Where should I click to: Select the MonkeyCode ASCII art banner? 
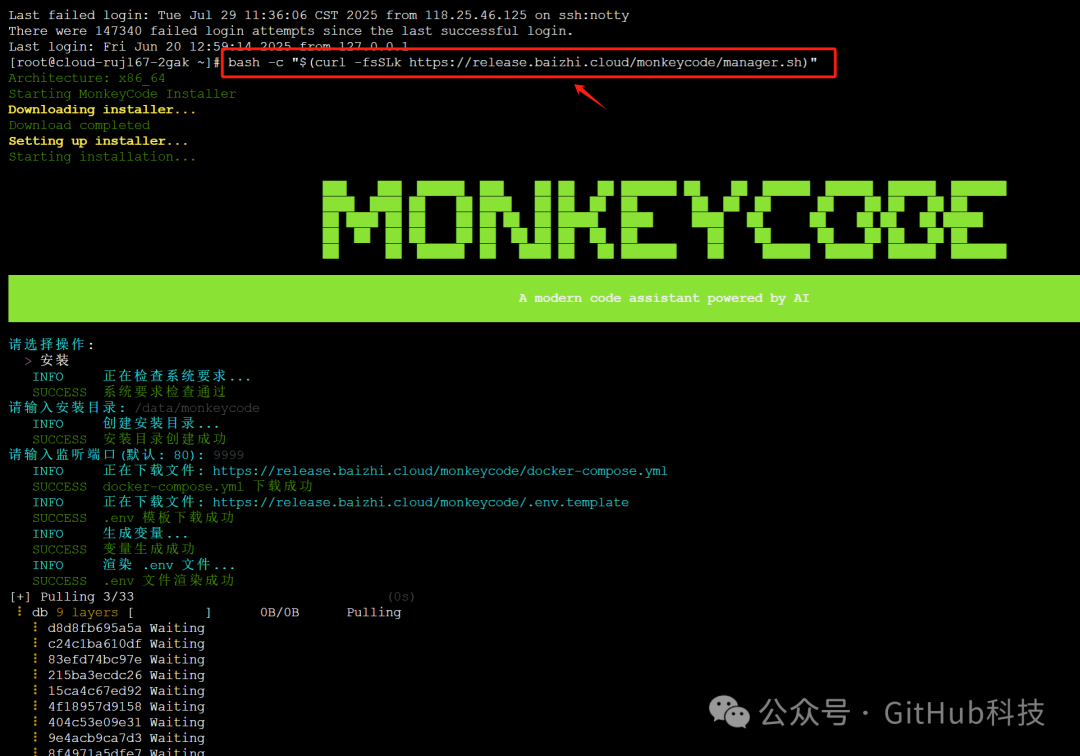(662, 218)
